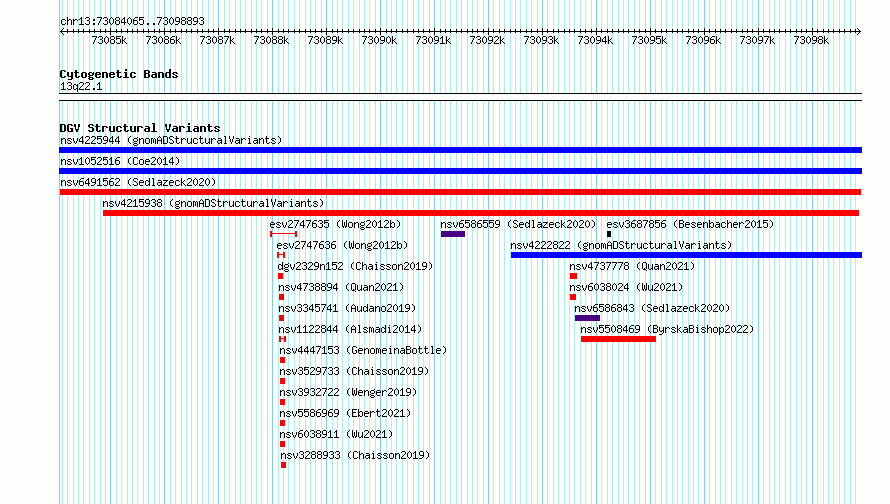890x504 pixels.
Task: Open the nsv1122844 (Alsmadi2014) label
Action: pos(350,329)
